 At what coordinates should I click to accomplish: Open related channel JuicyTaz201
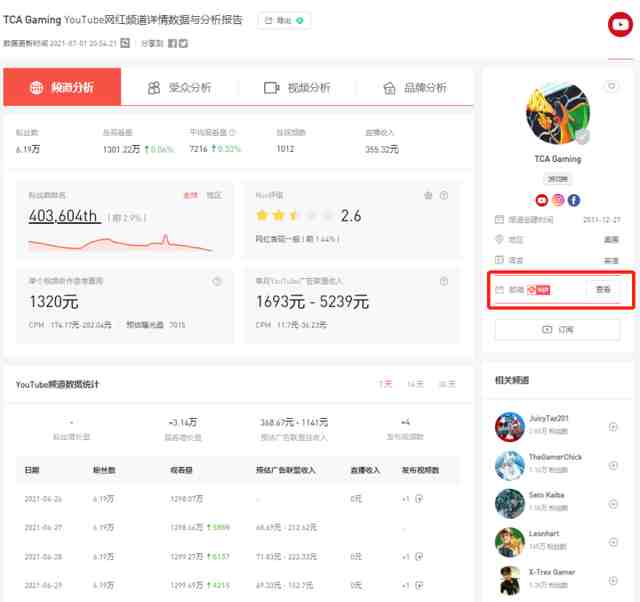[x=549, y=418]
